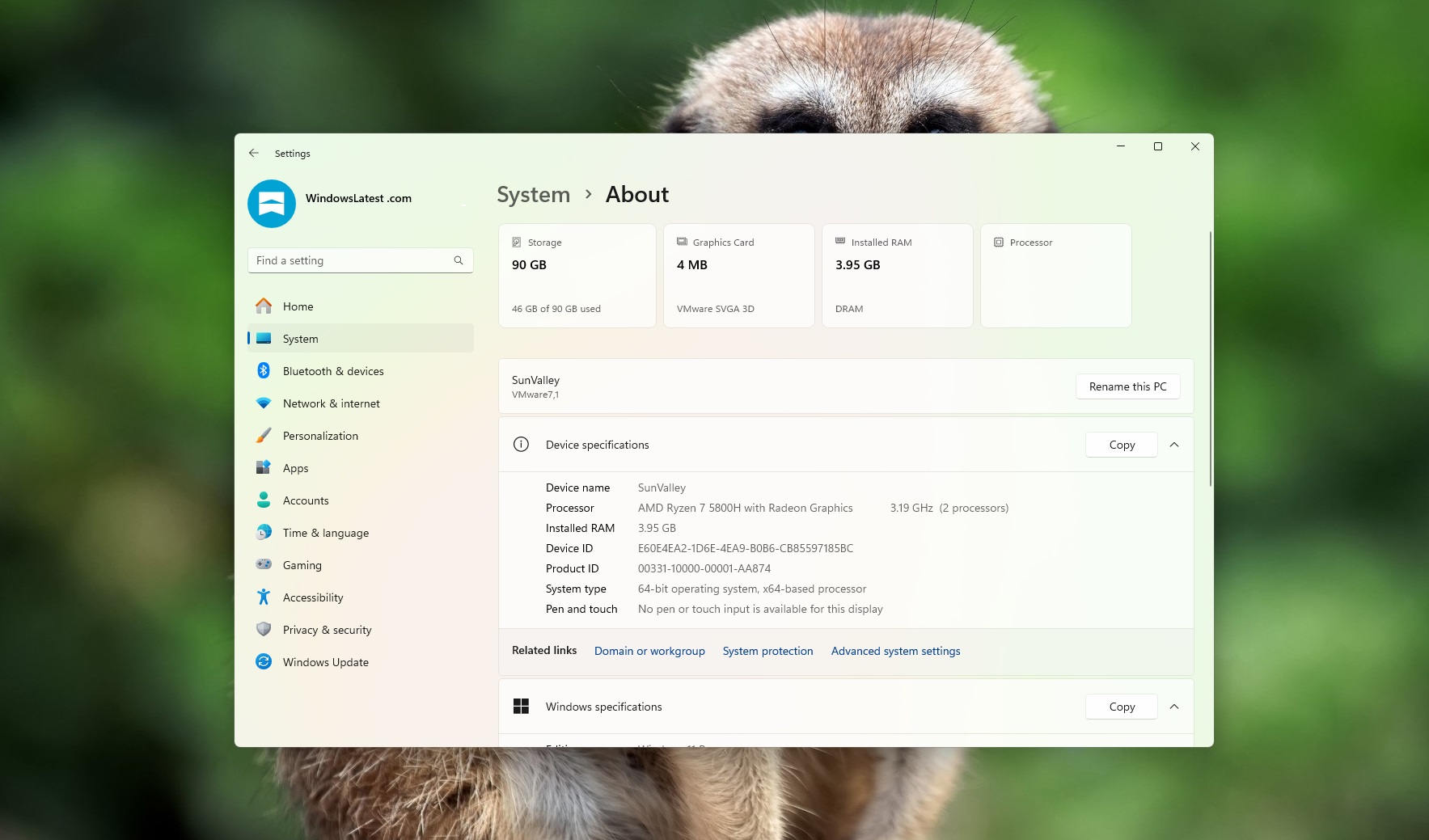Click the Bluetooth & devices icon
This screenshot has width=1429, height=840.
(x=264, y=370)
